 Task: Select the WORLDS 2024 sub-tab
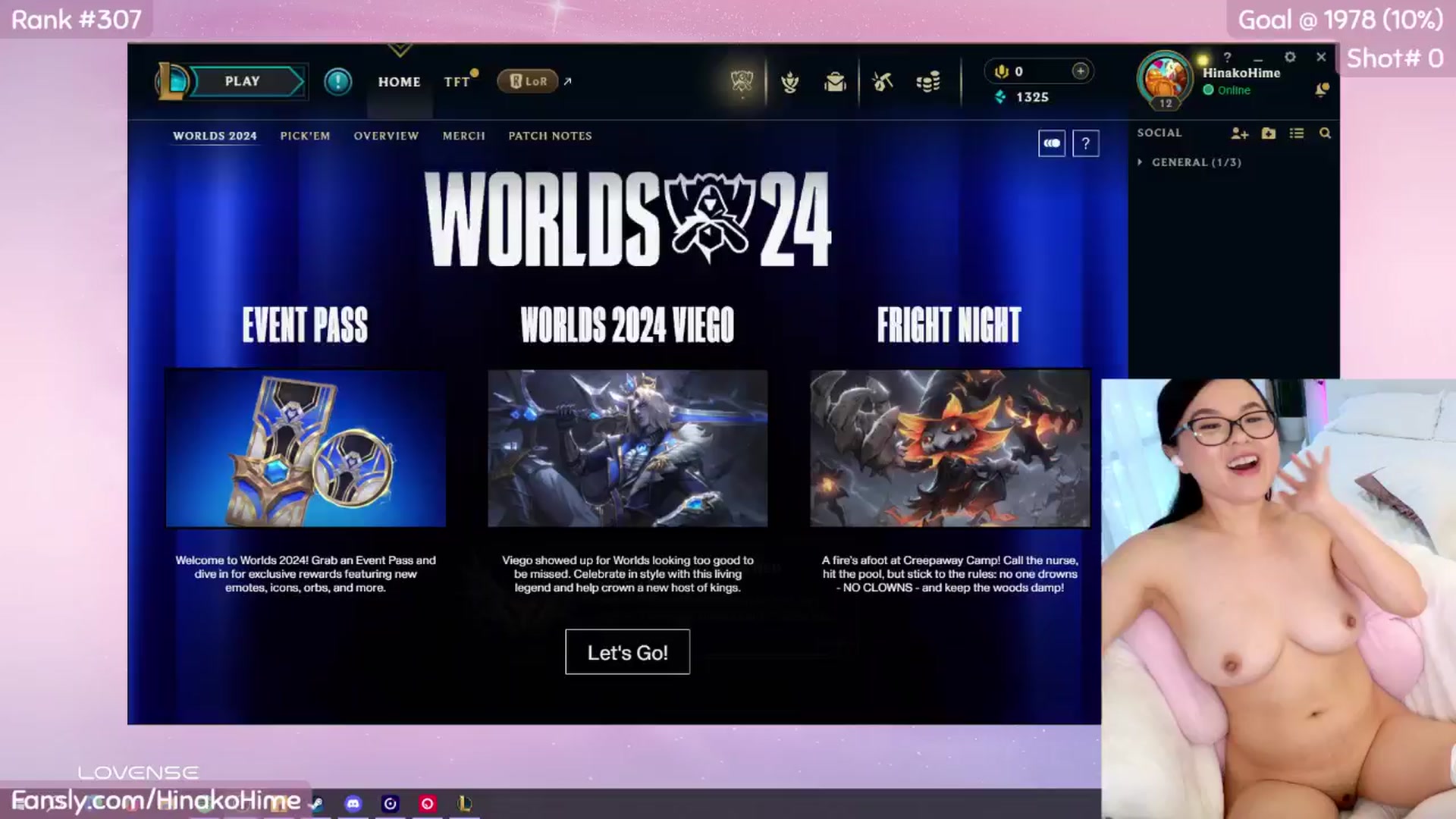215,136
